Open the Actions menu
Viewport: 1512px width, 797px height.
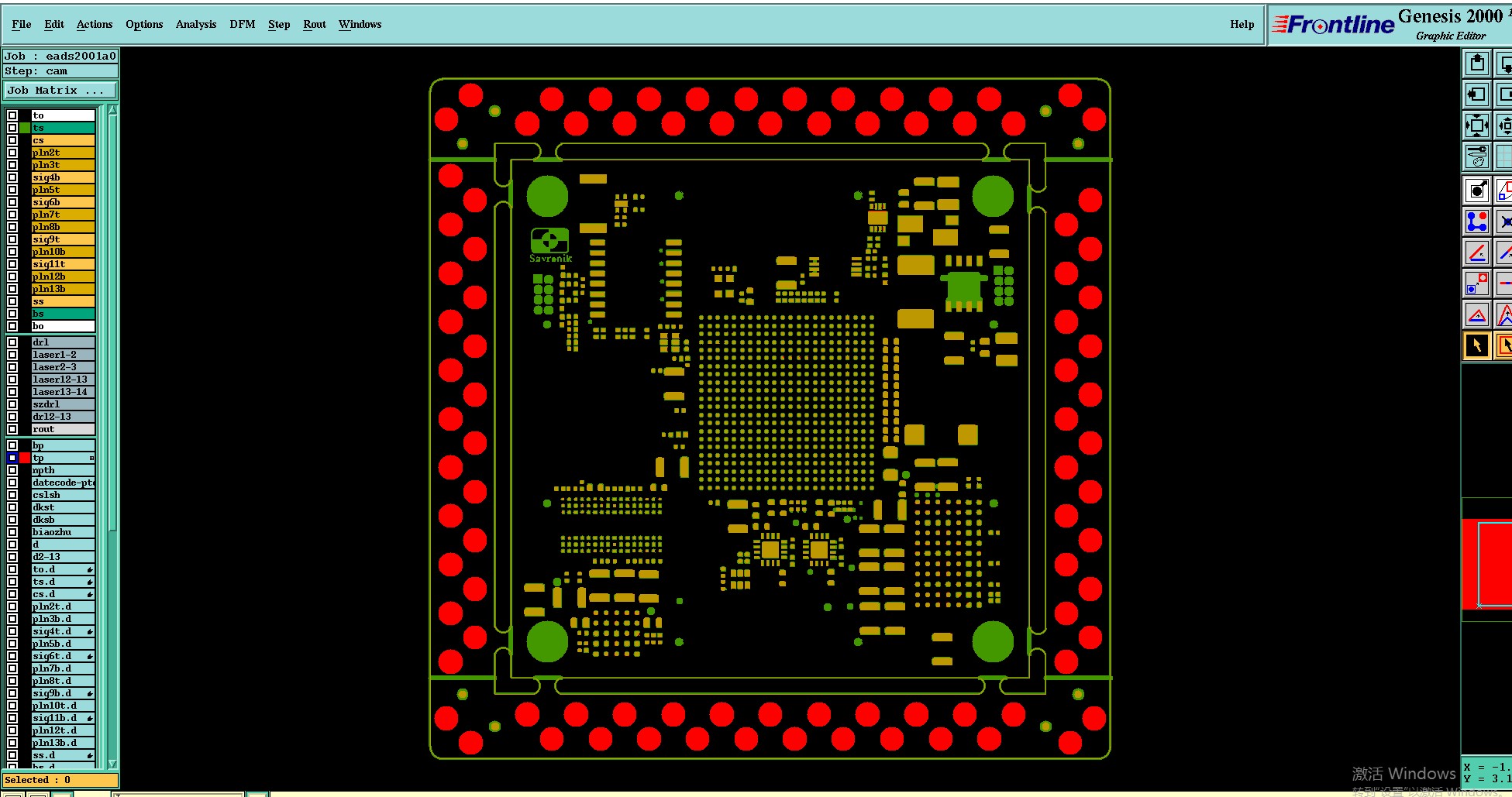(95, 24)
